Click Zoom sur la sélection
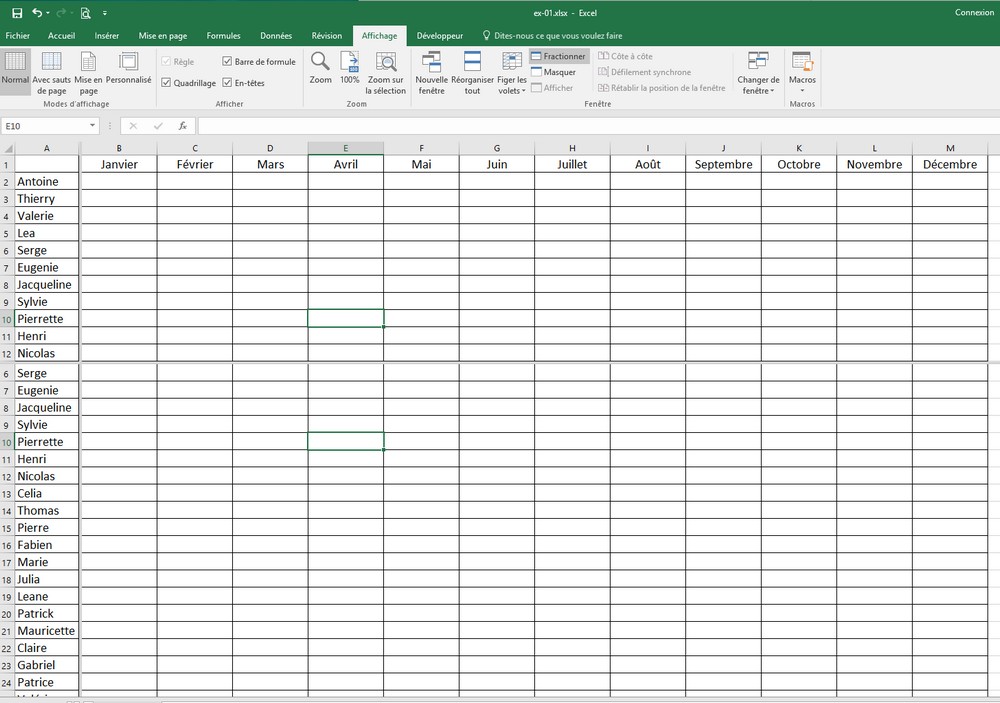 pyautogui.click(x=386, y=73)
